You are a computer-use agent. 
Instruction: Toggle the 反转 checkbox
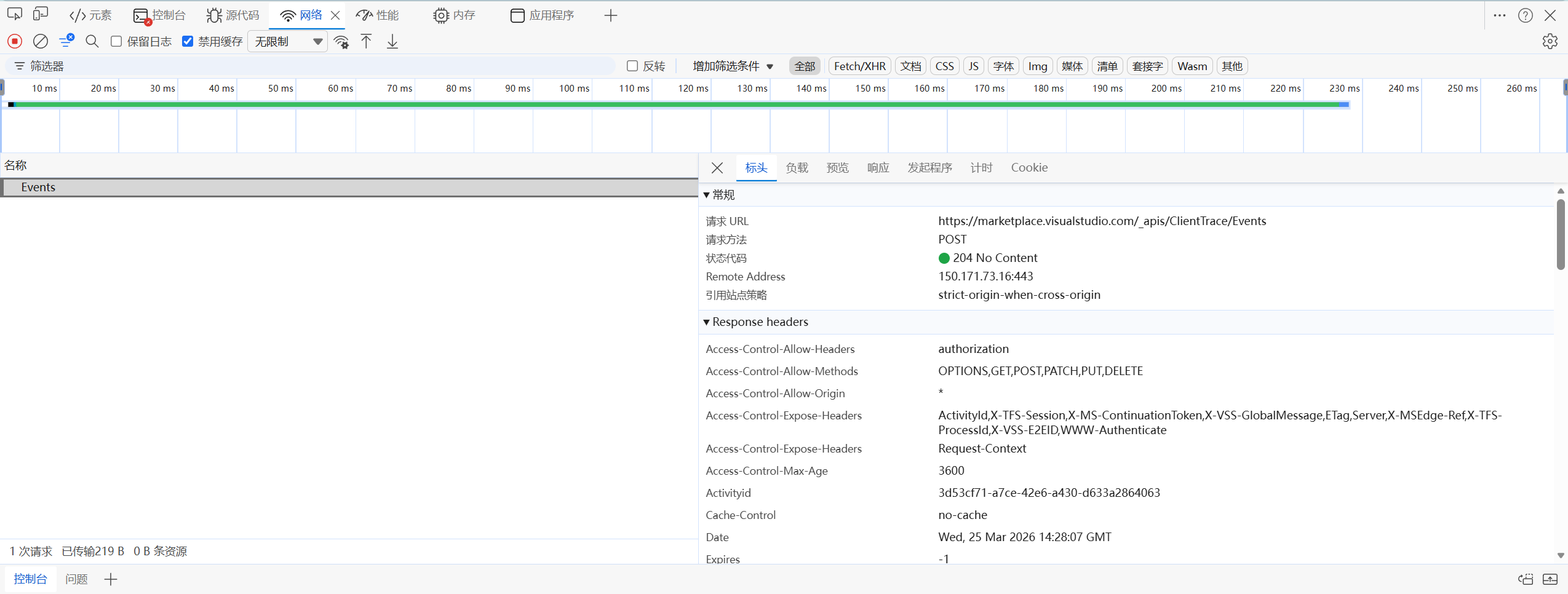click(x=632, y=66)
